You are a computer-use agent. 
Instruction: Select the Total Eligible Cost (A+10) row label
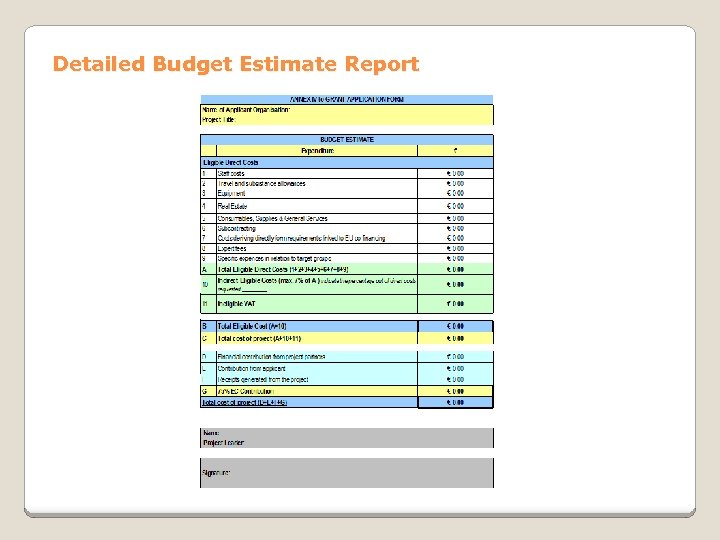252,326
